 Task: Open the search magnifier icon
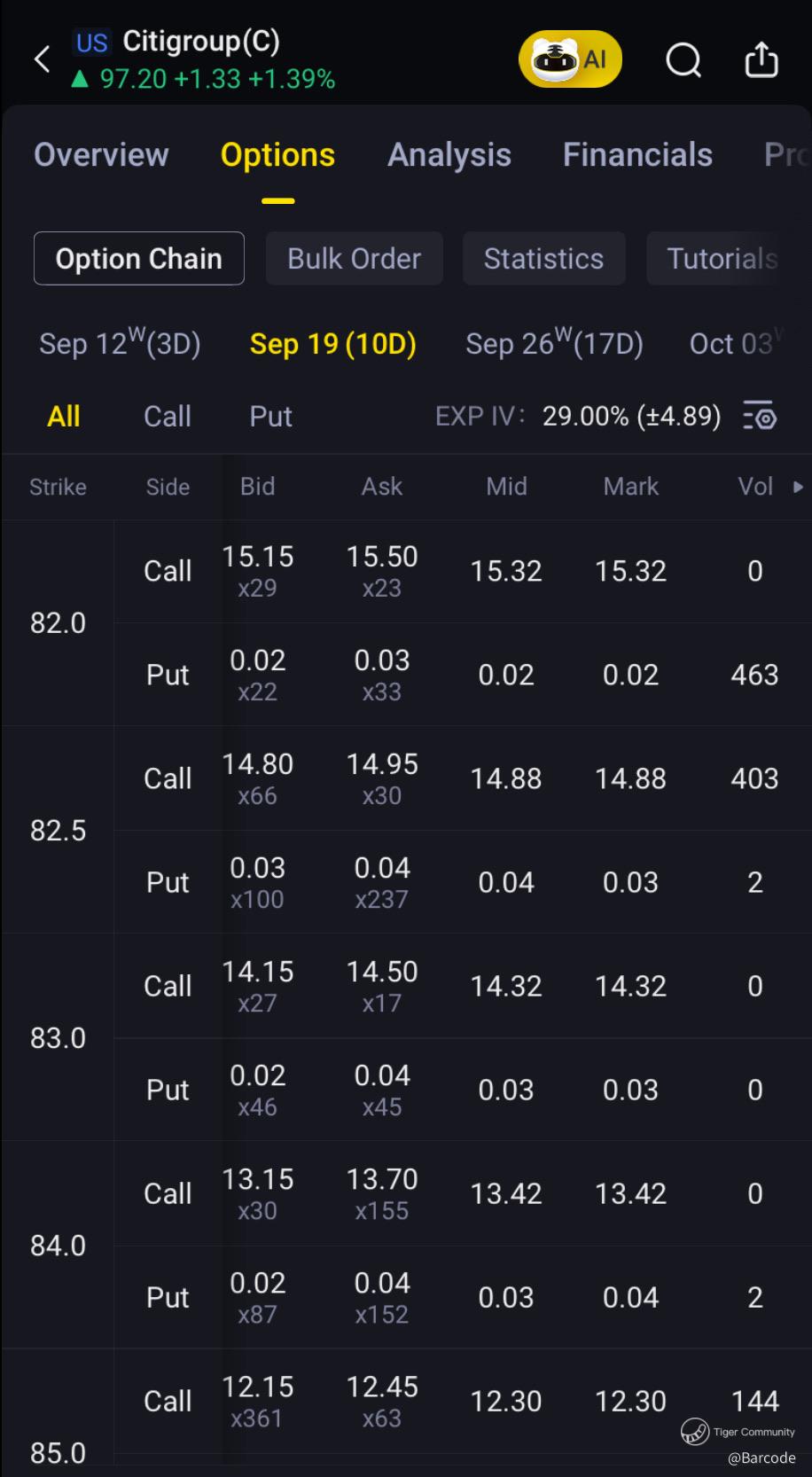pos(683,60)
